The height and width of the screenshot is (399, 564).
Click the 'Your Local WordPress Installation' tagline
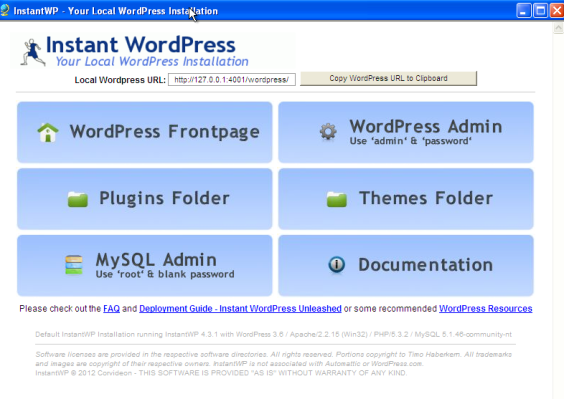coord(152,62)
